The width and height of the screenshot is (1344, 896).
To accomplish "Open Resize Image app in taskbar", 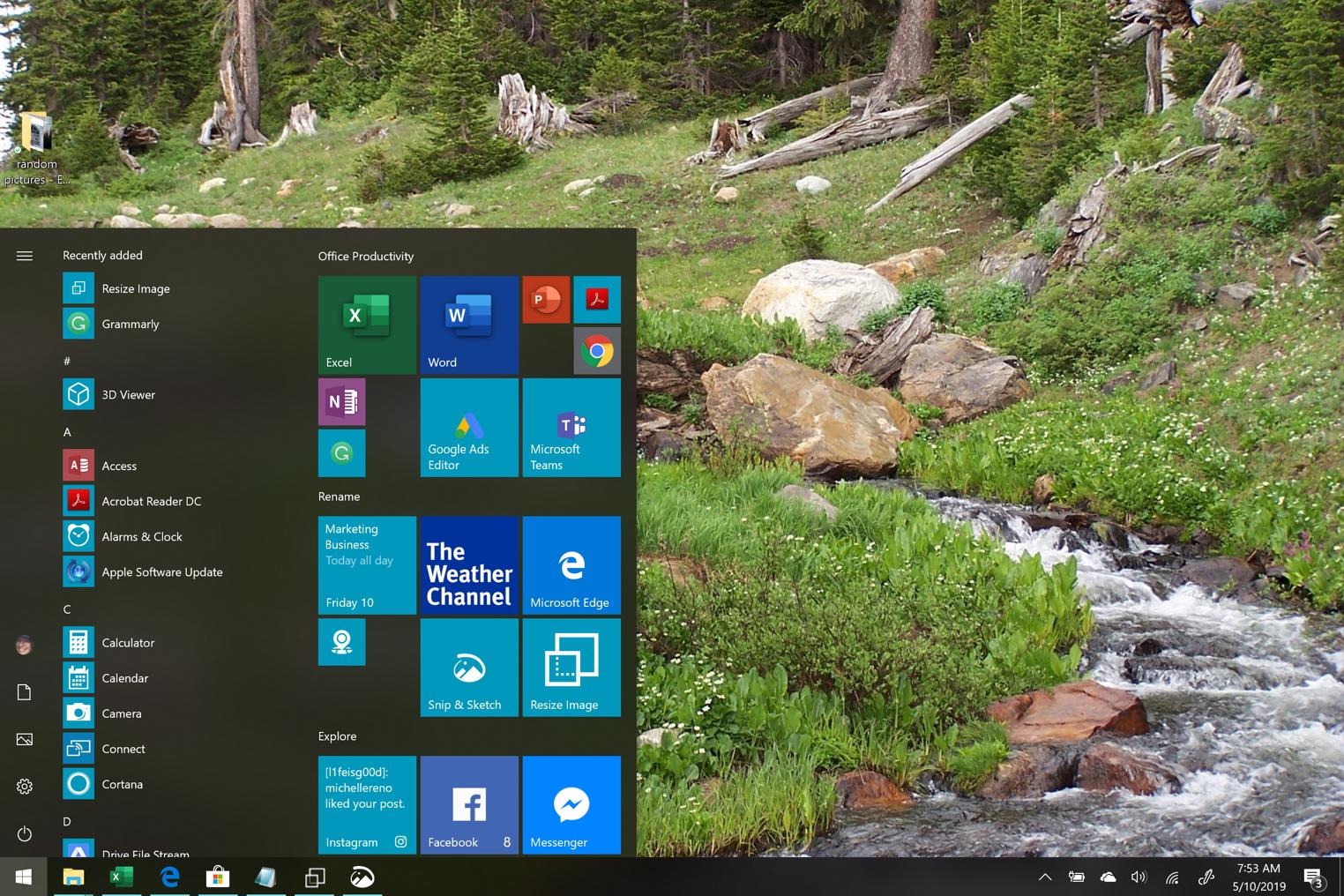I will [x=315, y=877].
